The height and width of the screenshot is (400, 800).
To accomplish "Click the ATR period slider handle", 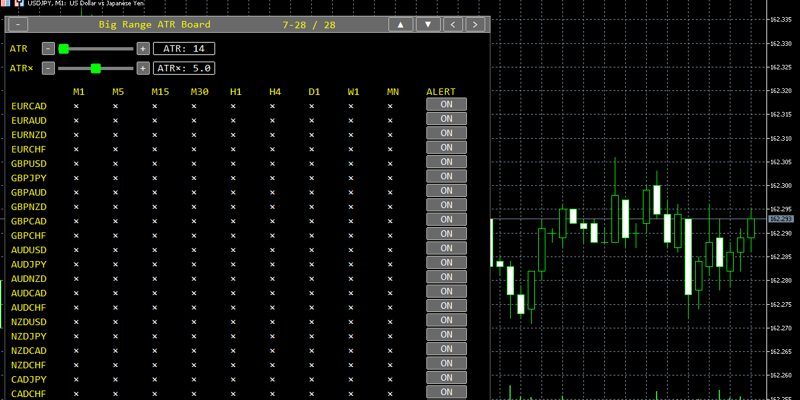I will (x=63, y=49).
